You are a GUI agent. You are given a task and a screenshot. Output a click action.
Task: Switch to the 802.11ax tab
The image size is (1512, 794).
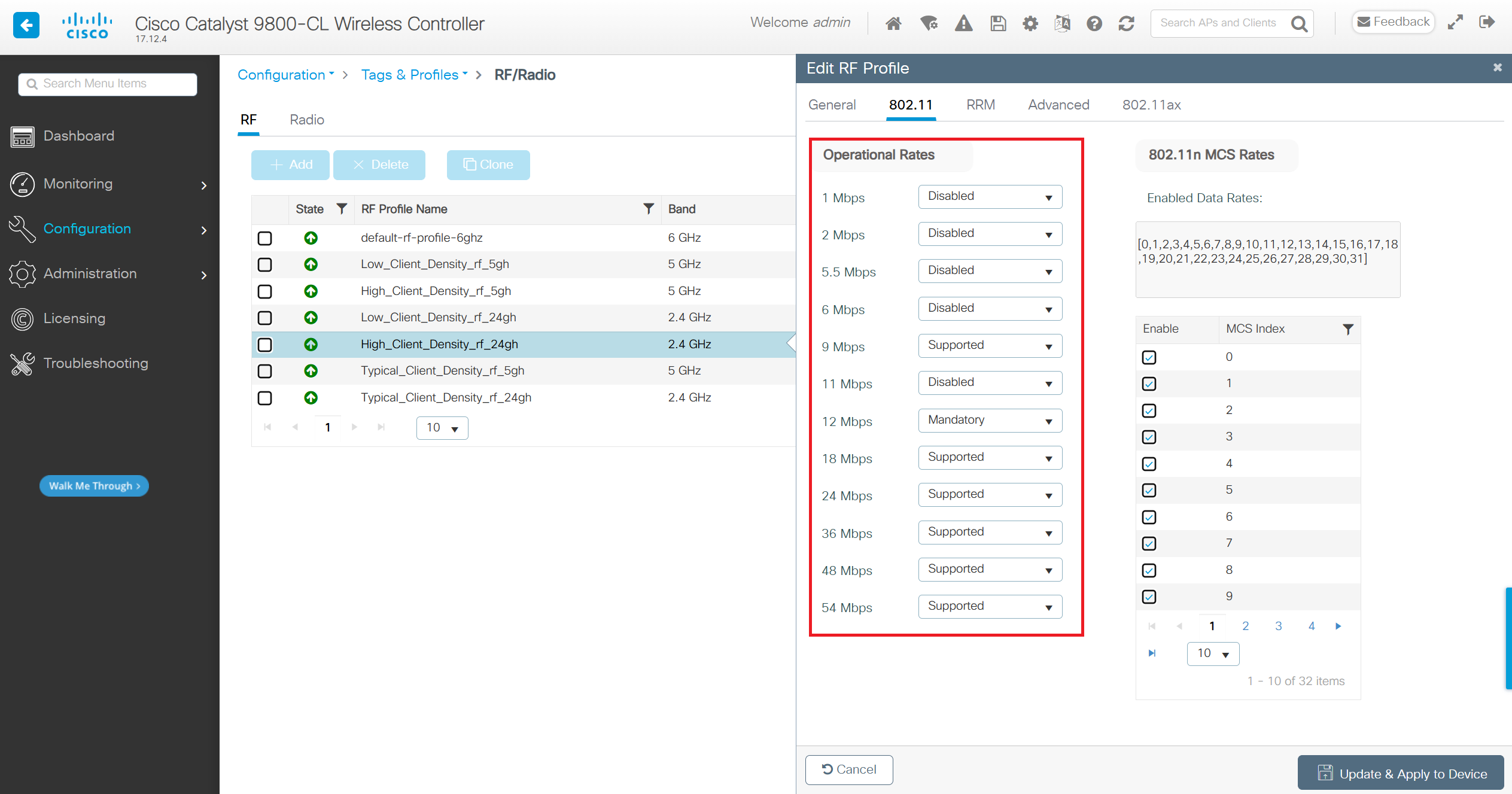[x=1151, y=105]
